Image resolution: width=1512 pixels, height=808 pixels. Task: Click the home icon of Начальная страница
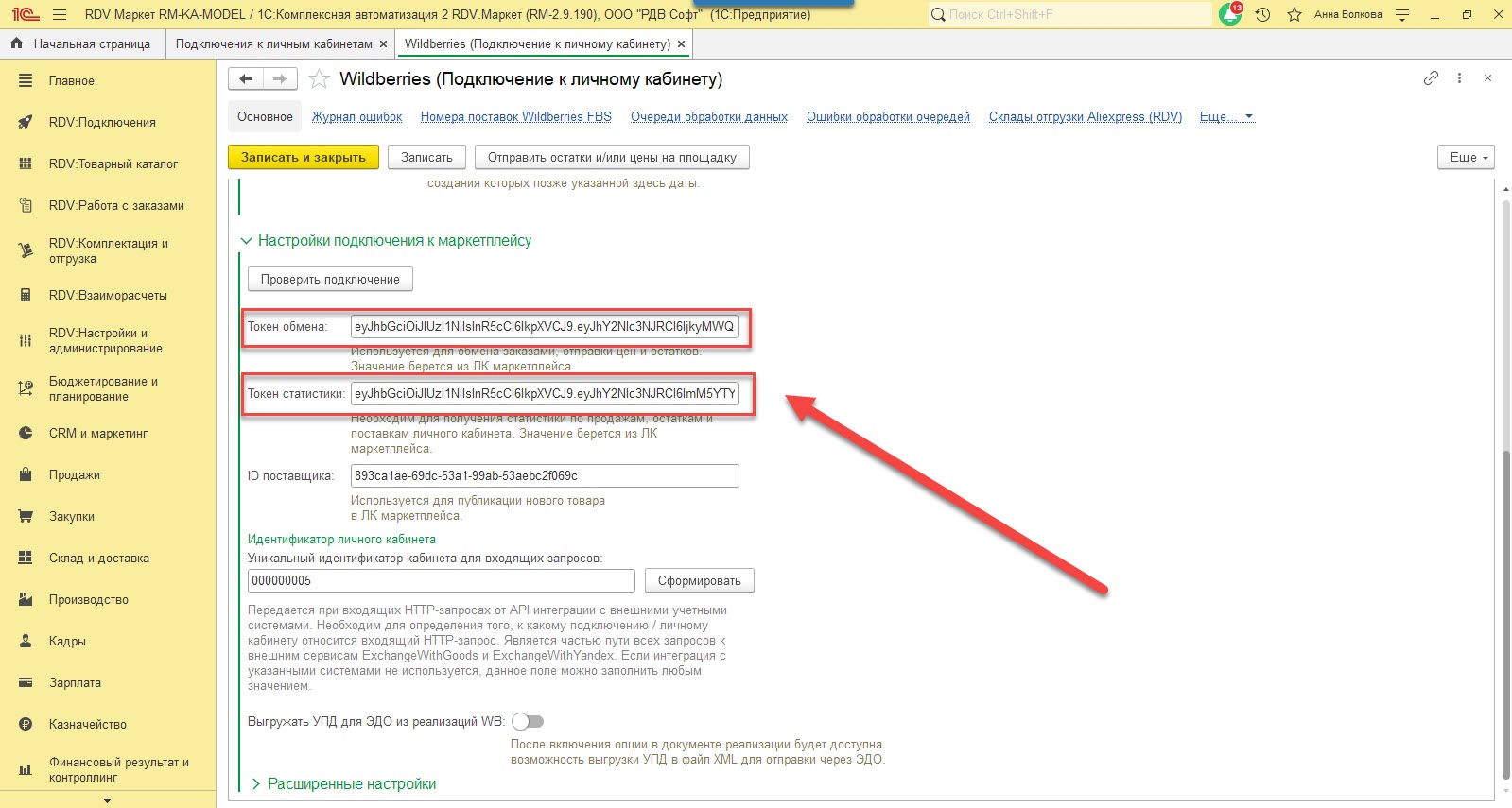(x=16, y=43)
